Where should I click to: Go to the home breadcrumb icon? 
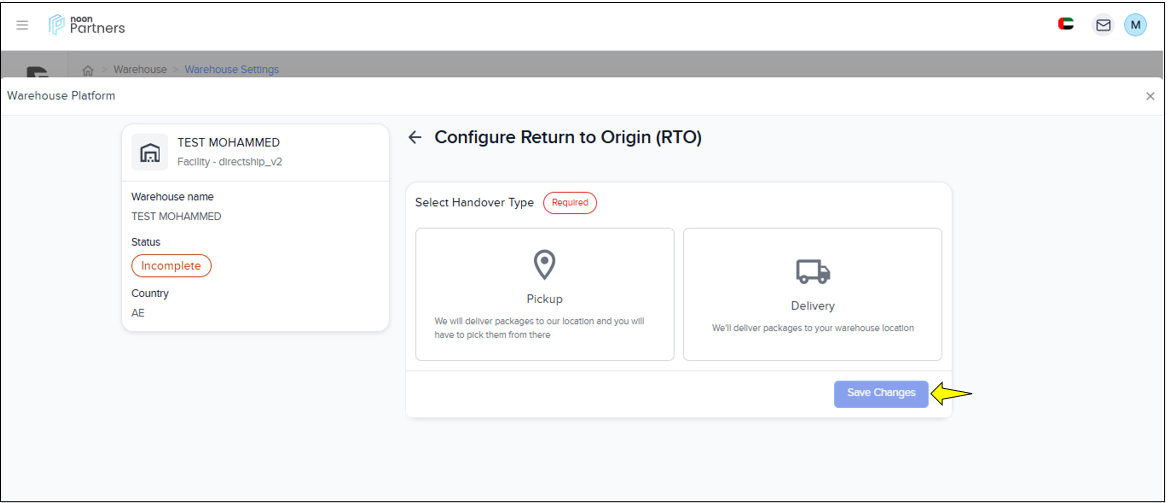[x=88, y=70]
